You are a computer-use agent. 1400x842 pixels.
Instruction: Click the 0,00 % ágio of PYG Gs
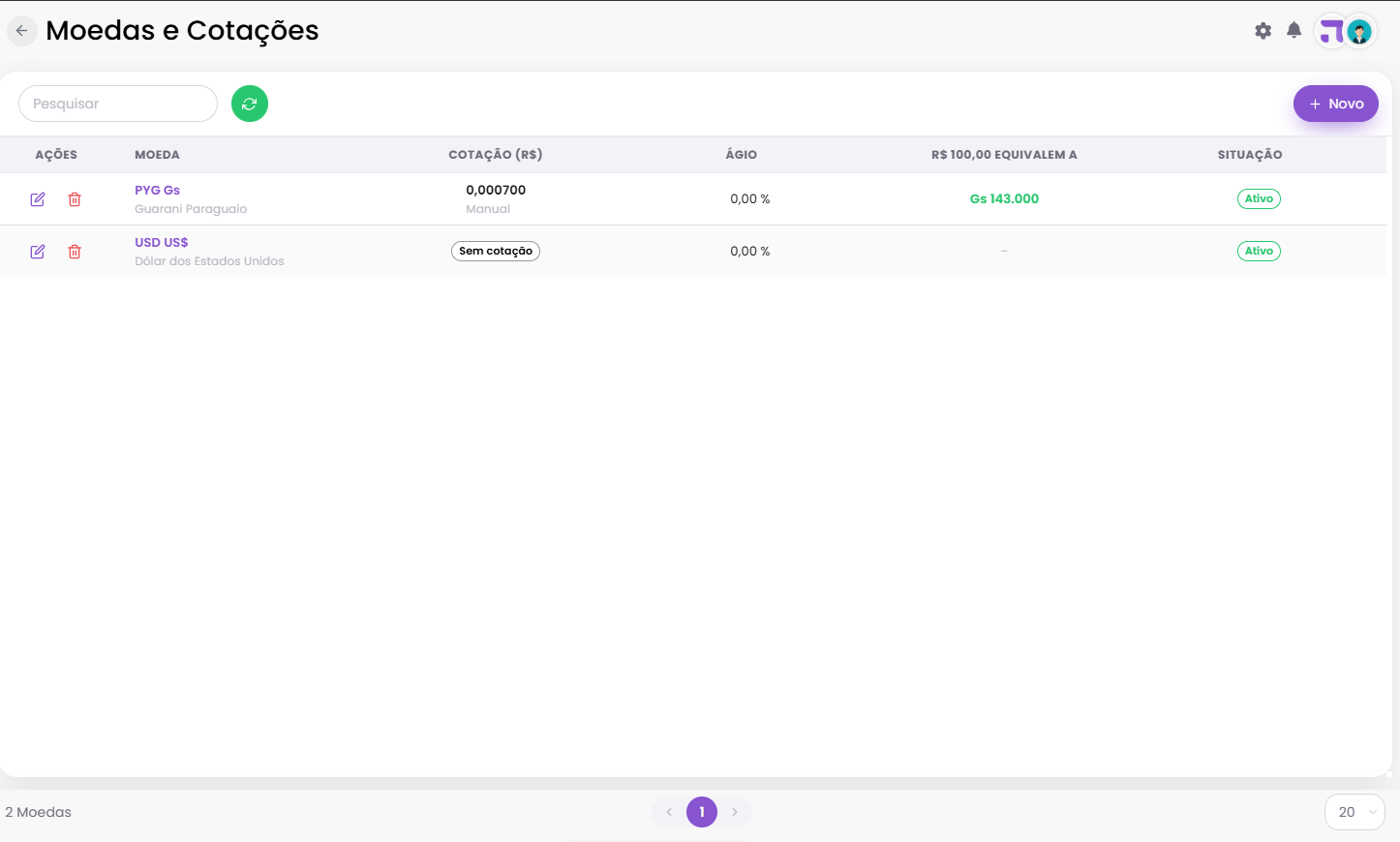pyautogui.click(x=750, y=198)
